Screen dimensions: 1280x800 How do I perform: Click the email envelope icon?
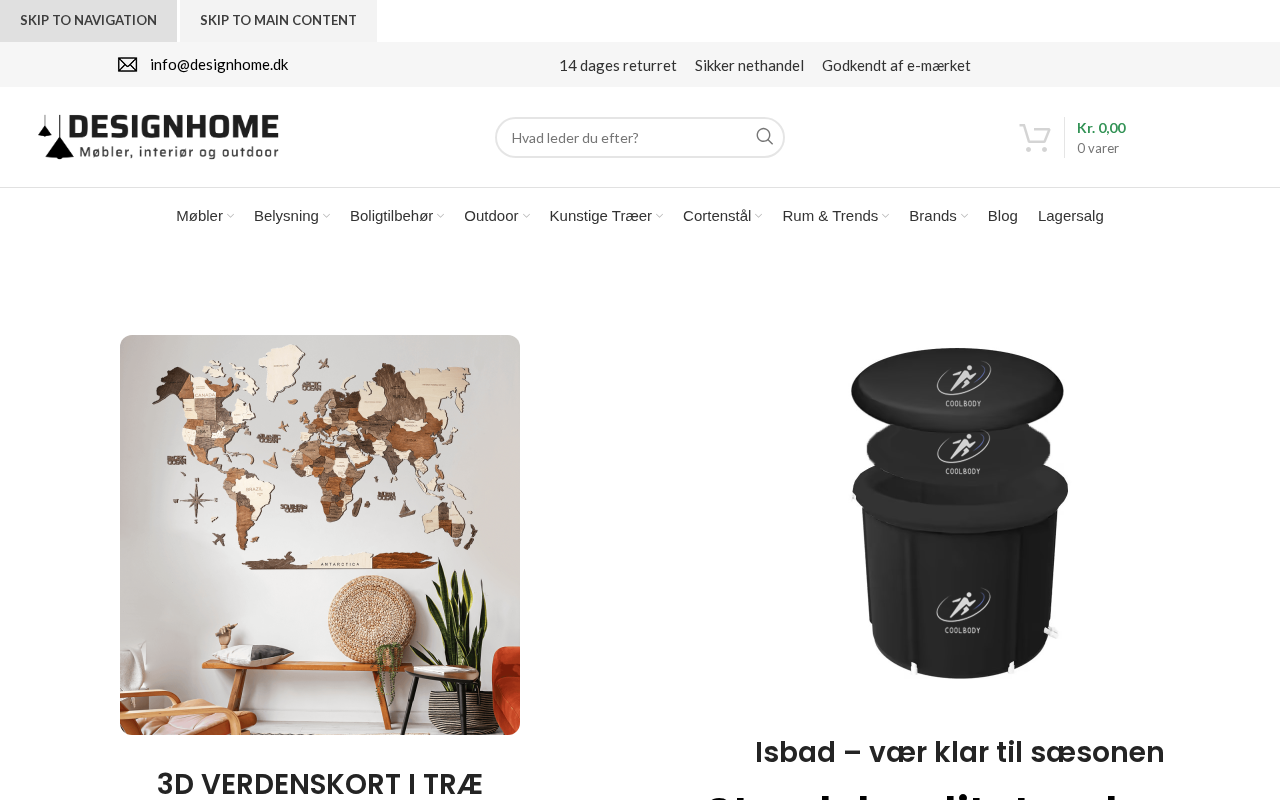click(128, 65)
